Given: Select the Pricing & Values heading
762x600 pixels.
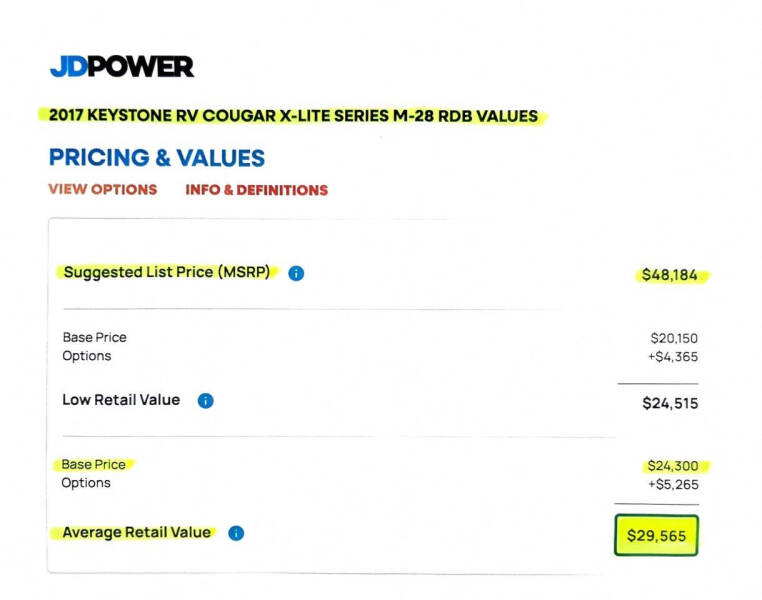Looking at the screenshot, I should pyautogui.click(x=157, y=157).
